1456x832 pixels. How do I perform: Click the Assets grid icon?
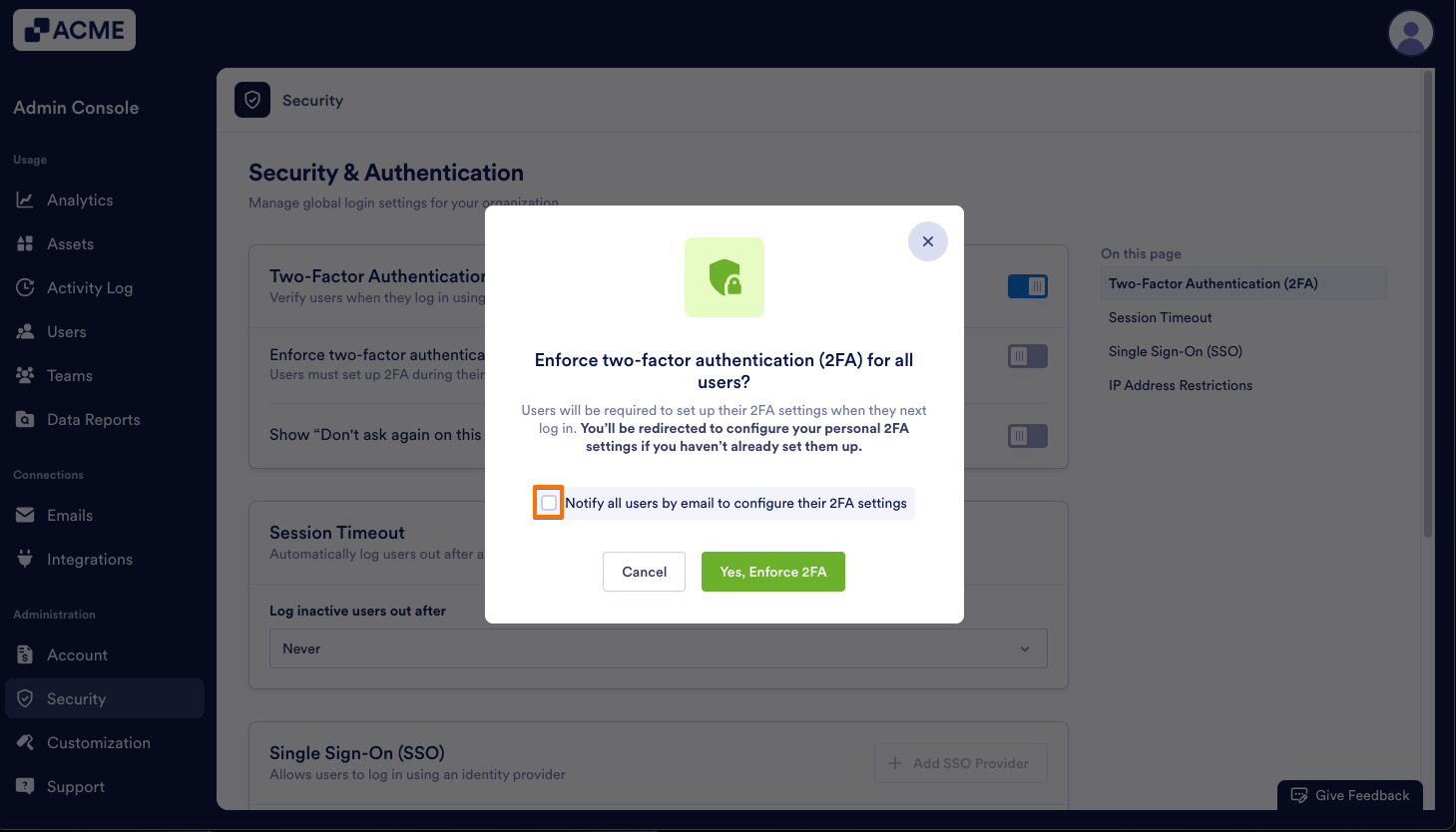[25, 243]
